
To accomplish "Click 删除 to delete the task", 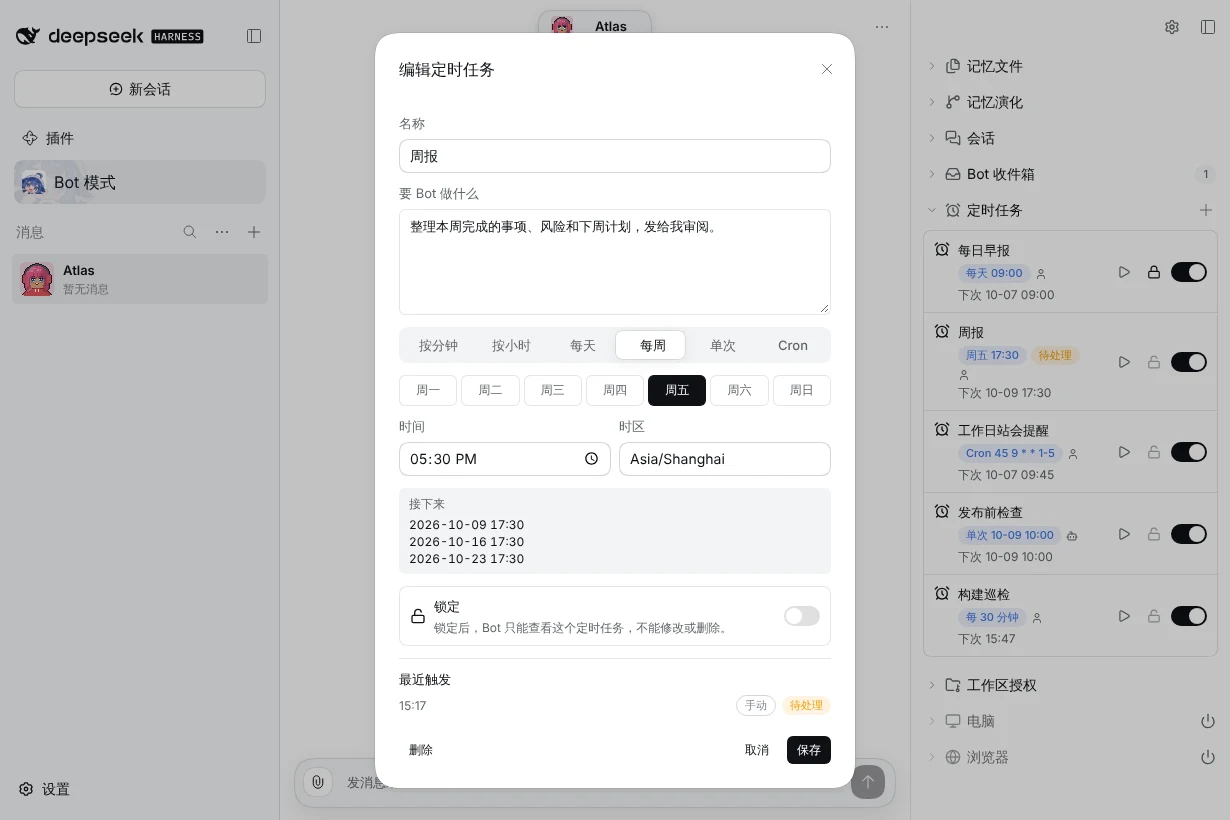I will (x=421, y=750).
